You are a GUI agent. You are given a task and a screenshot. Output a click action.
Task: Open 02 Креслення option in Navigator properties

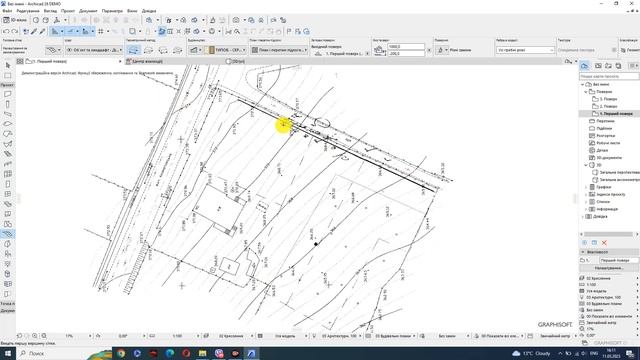point(609,278)
